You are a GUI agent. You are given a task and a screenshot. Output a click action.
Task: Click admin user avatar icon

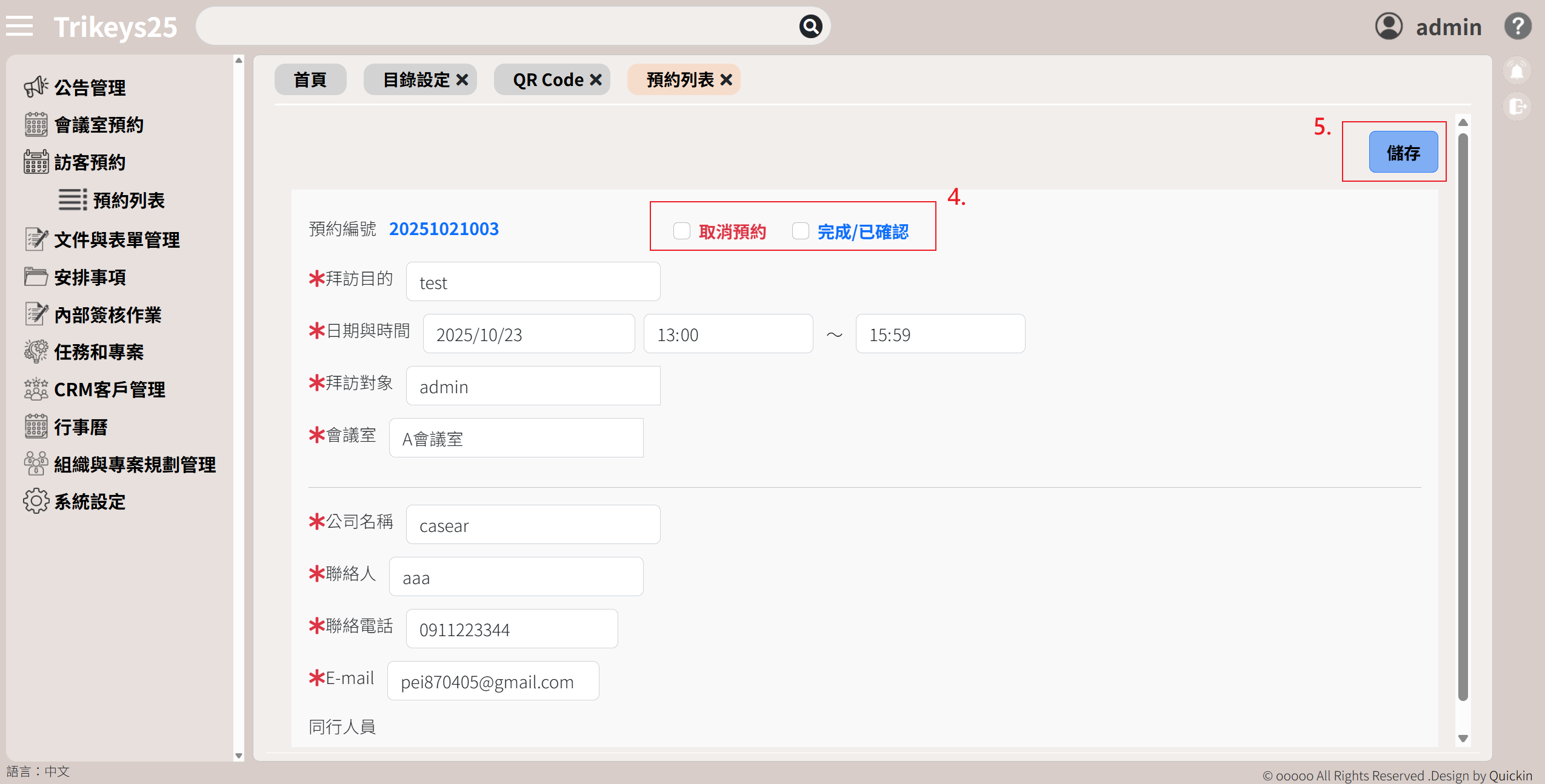pos(1389,27)
